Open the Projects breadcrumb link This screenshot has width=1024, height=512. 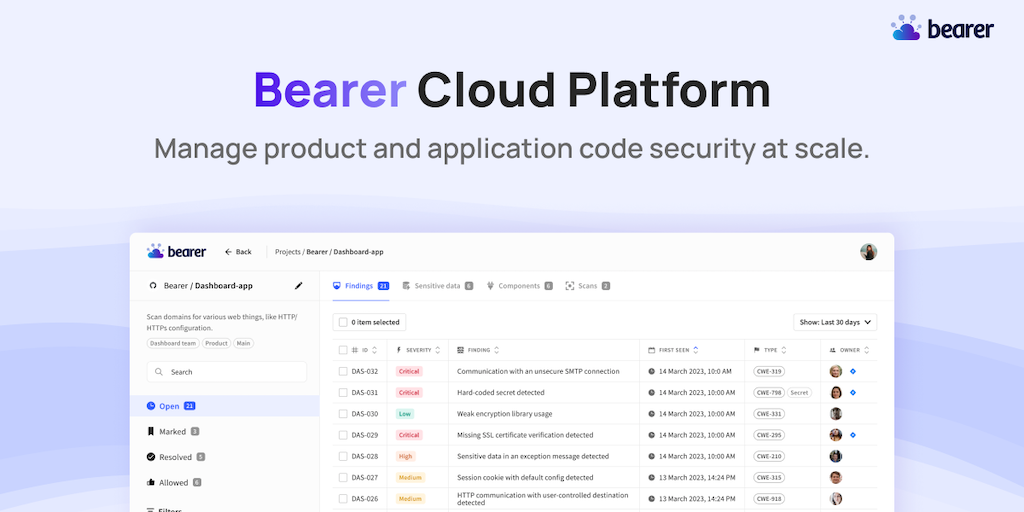288,252
